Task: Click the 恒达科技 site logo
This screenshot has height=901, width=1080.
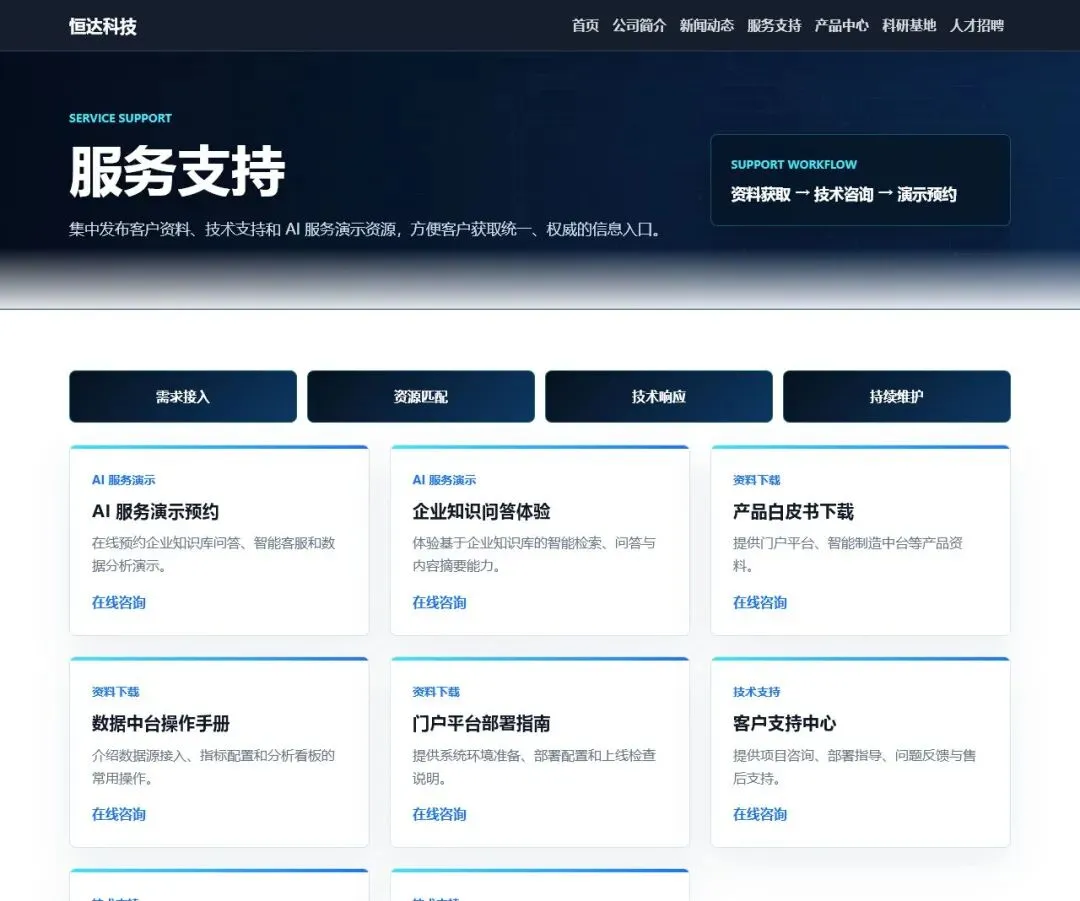Action: point(103,26)
